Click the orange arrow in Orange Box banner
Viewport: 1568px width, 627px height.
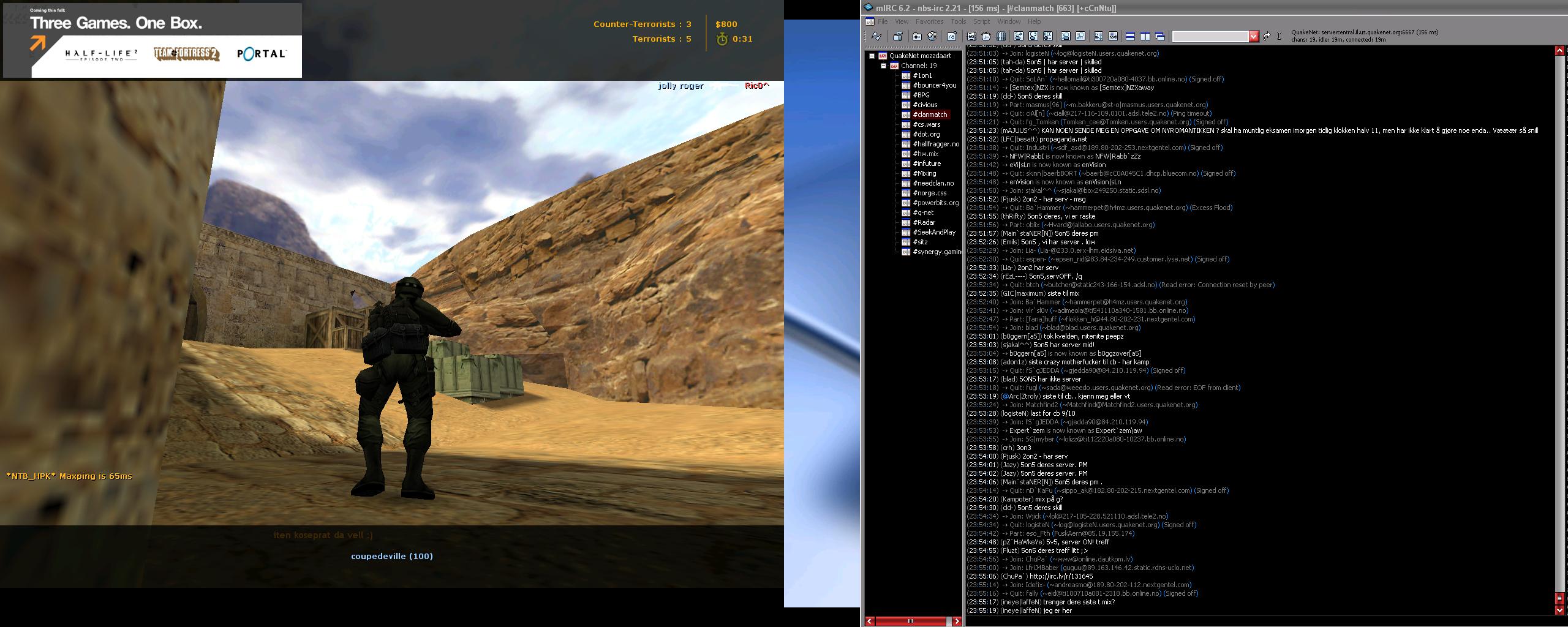click(x=38, y=43)
